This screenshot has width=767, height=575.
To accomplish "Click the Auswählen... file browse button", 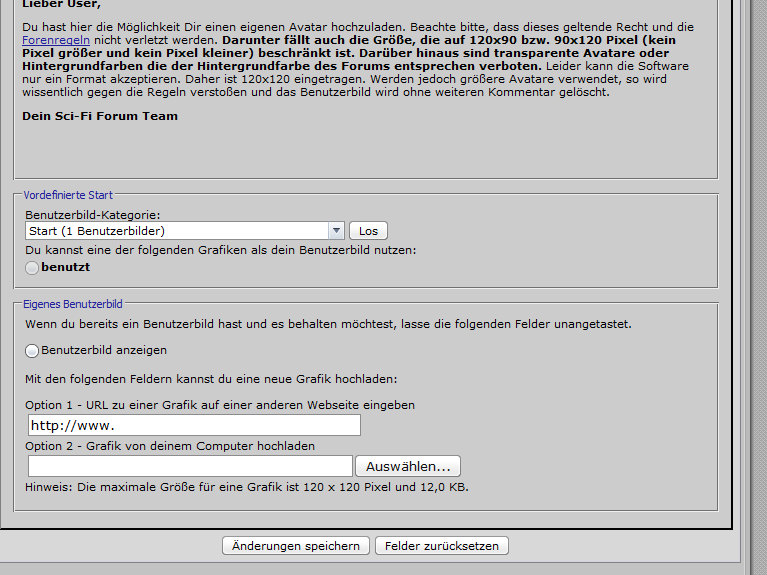I will pyautogui.click(x=407, y=466).
